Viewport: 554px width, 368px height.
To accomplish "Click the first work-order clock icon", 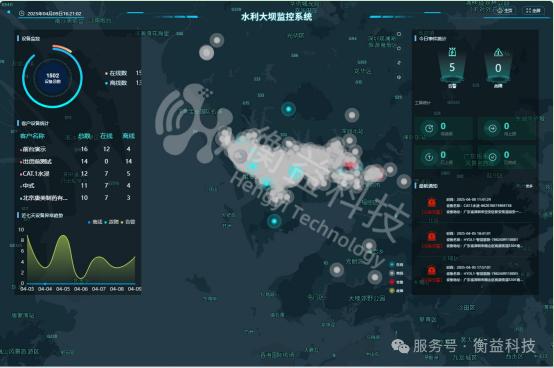I will coord(429,128).
